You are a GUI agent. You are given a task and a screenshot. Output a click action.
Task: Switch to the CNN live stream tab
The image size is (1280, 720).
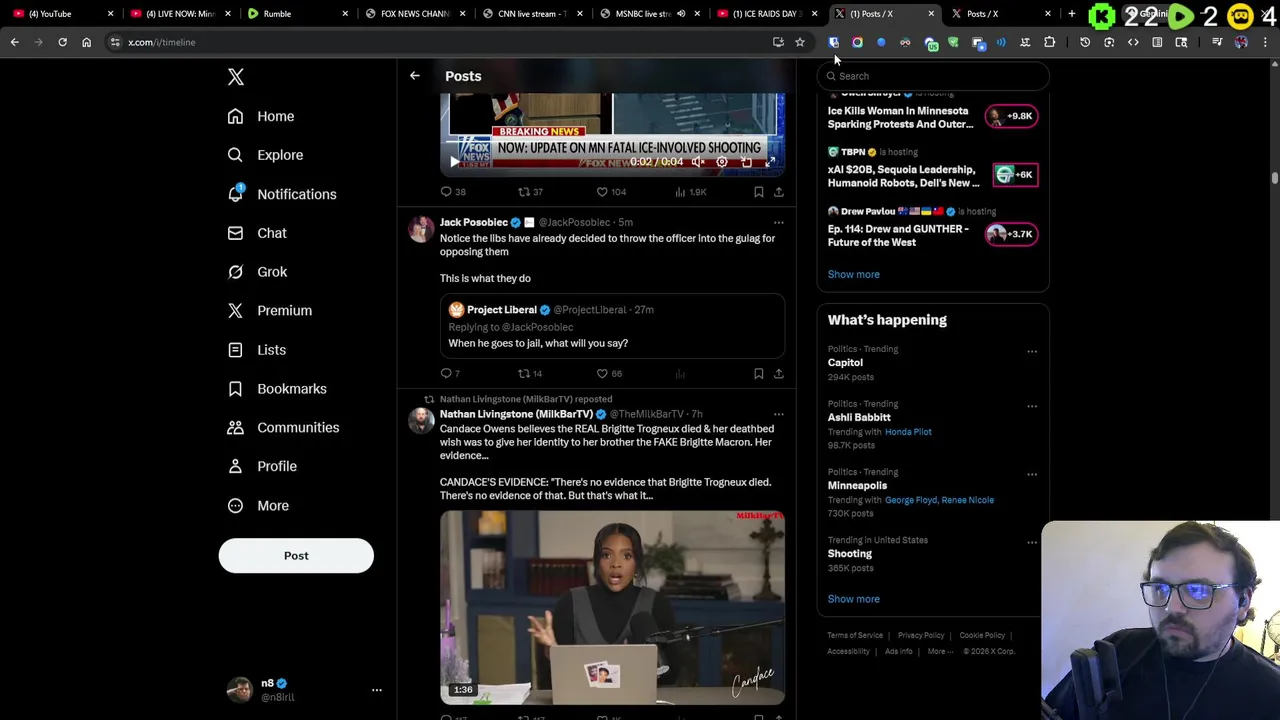coord(532,14)
